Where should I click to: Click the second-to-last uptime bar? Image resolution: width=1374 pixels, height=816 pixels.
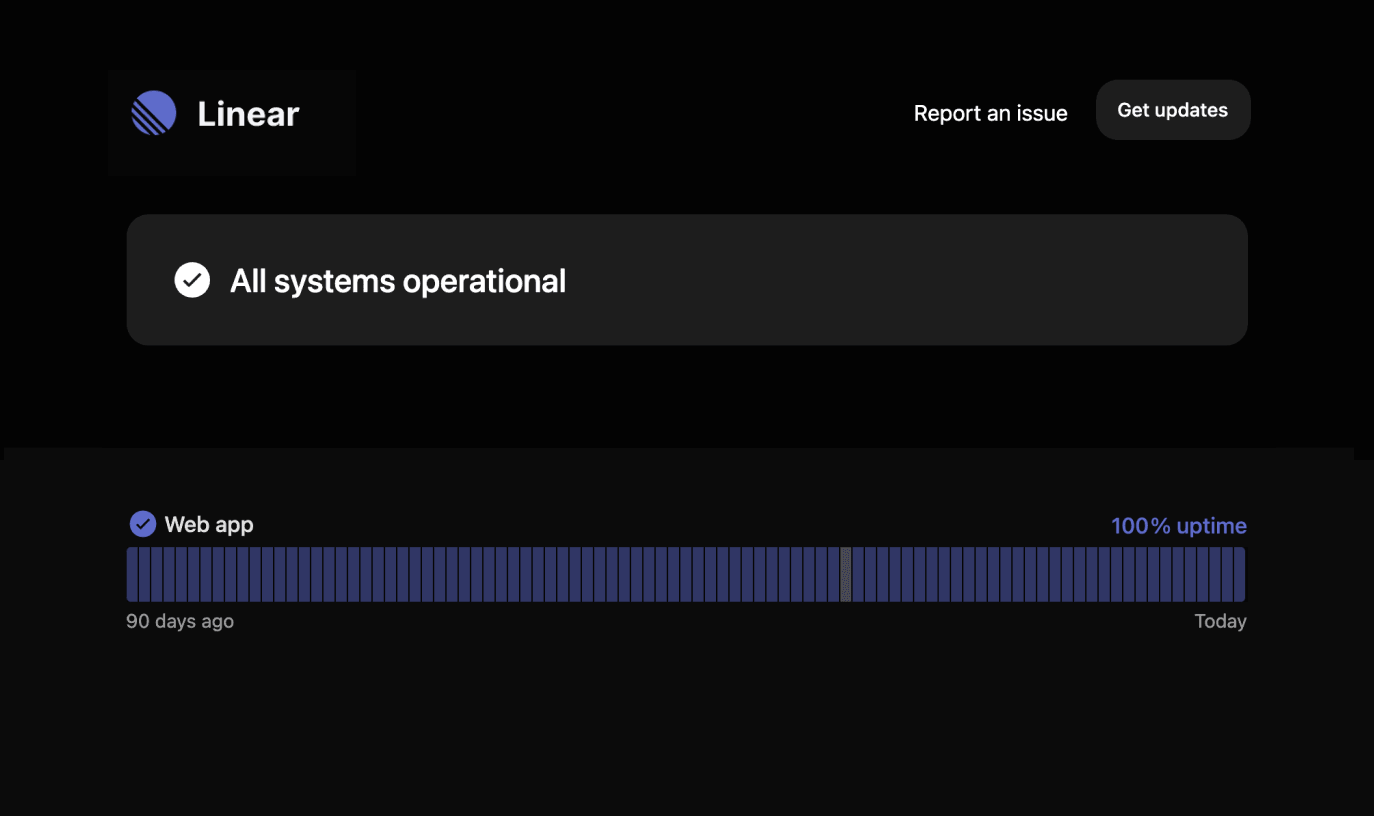tap(1228, 574)
